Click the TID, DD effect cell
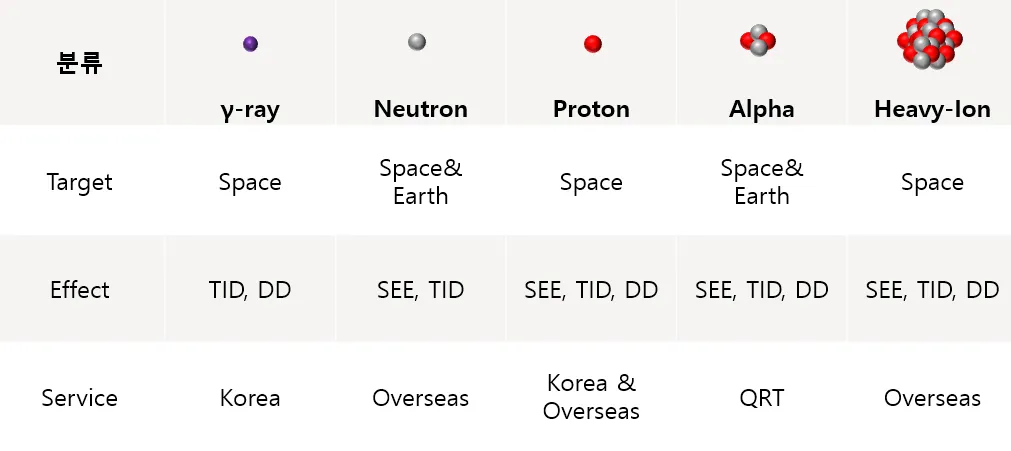1011x451 pixels. [x=250, y=290]
